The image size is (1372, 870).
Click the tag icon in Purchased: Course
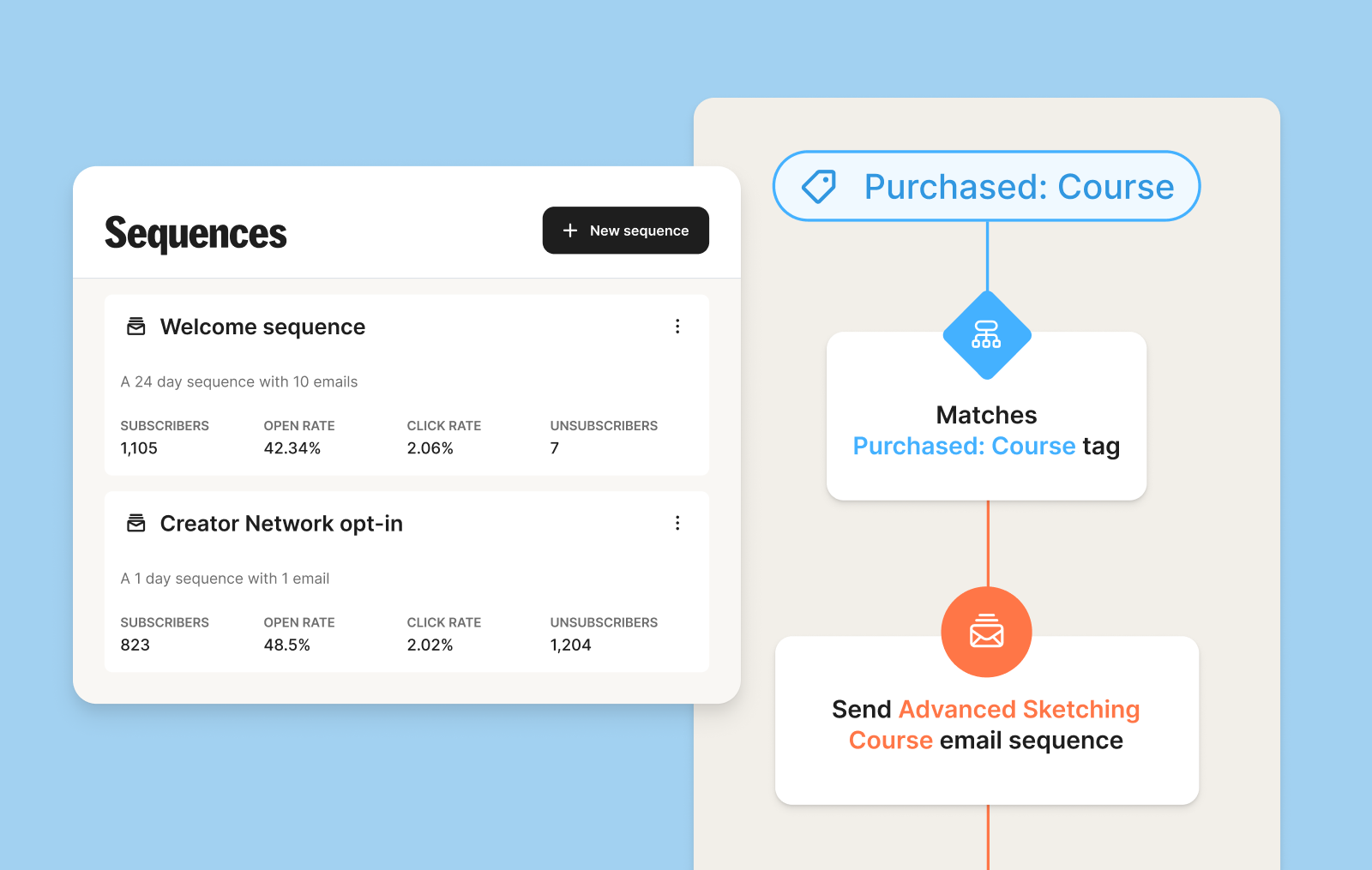pos(819,186)
